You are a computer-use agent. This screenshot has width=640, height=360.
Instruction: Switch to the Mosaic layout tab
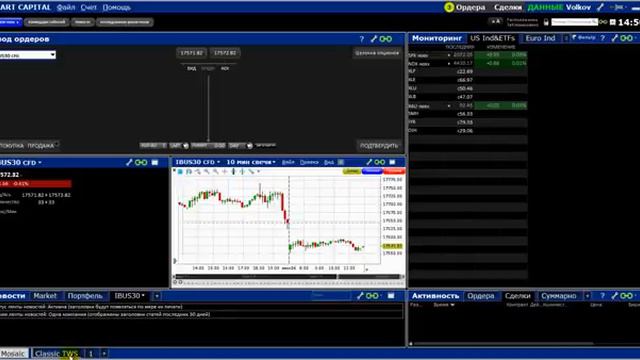pyautogui.click(x=13, y=353)
